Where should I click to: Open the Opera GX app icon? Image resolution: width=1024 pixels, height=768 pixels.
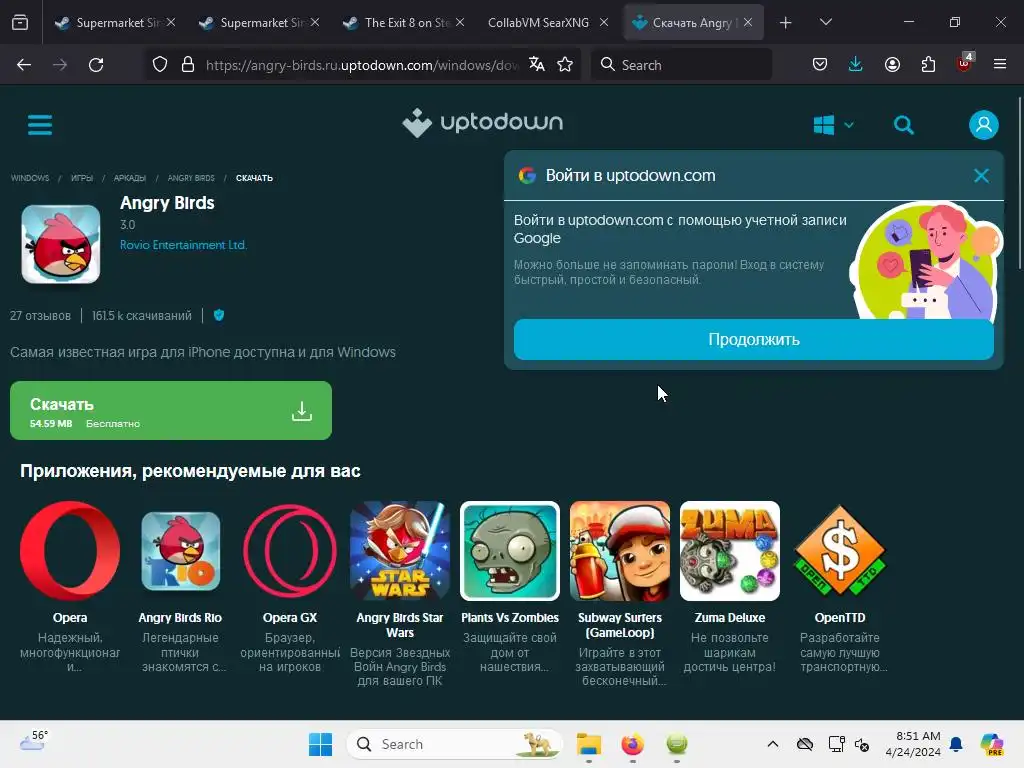290,551
